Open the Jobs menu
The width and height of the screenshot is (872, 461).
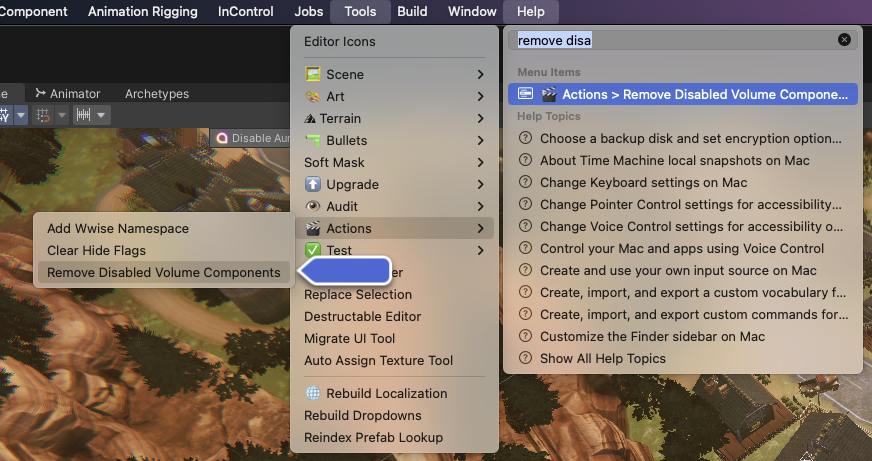tap(309, 12)
